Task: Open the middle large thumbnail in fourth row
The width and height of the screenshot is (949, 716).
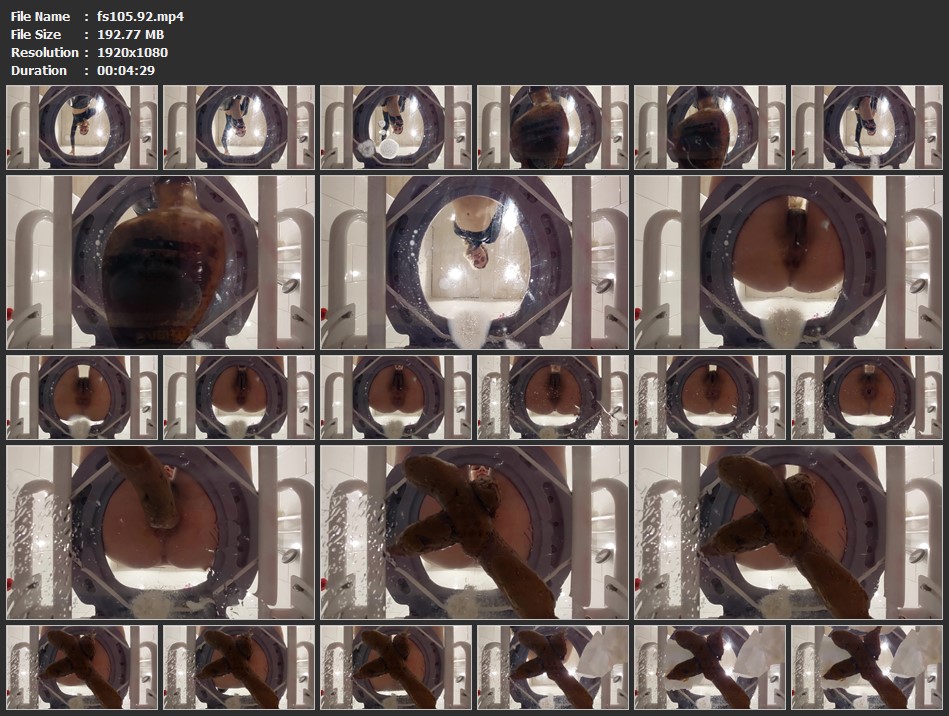Action: tap(474, 533)
